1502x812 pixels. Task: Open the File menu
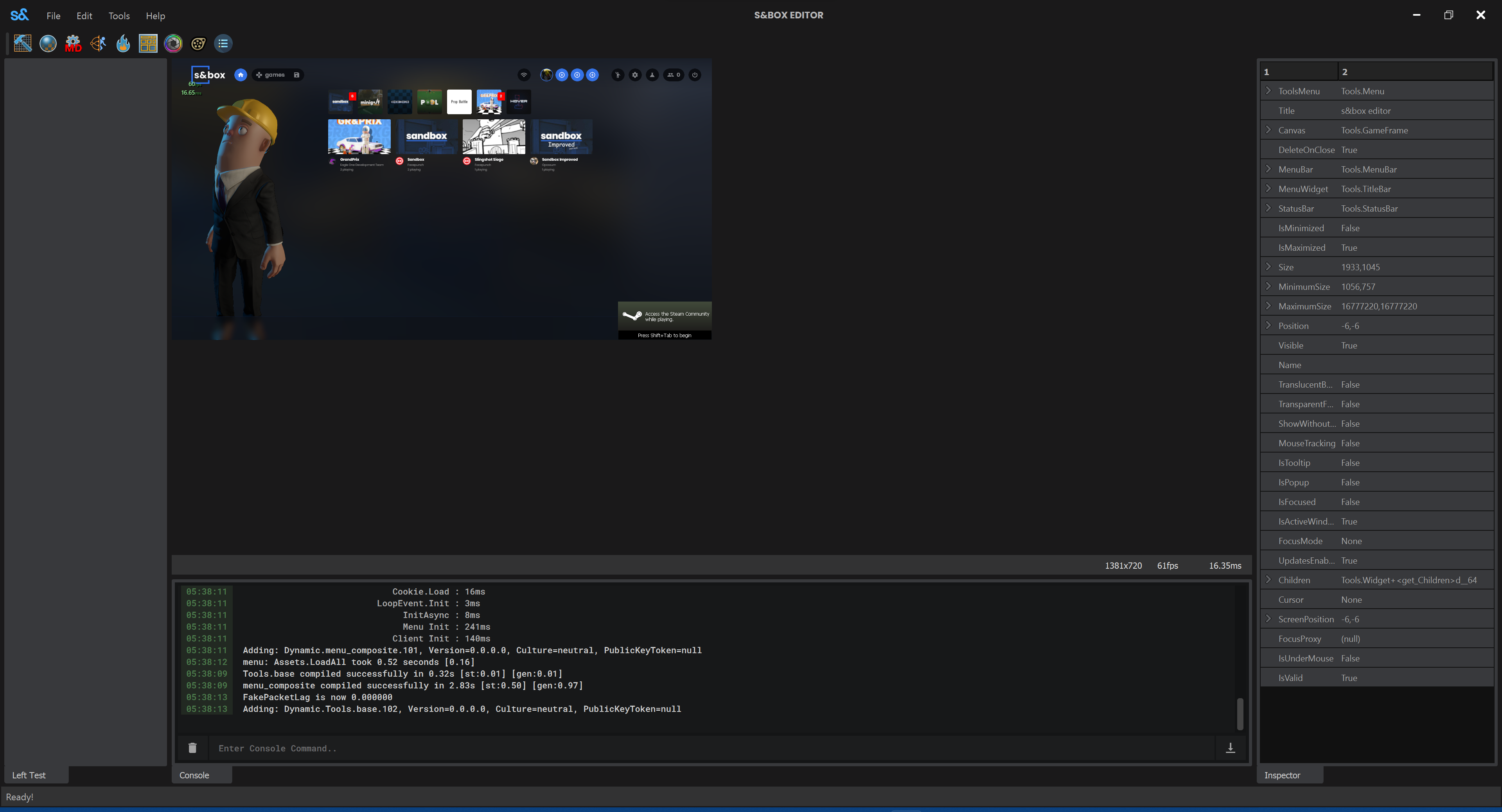tap(53, 16)
